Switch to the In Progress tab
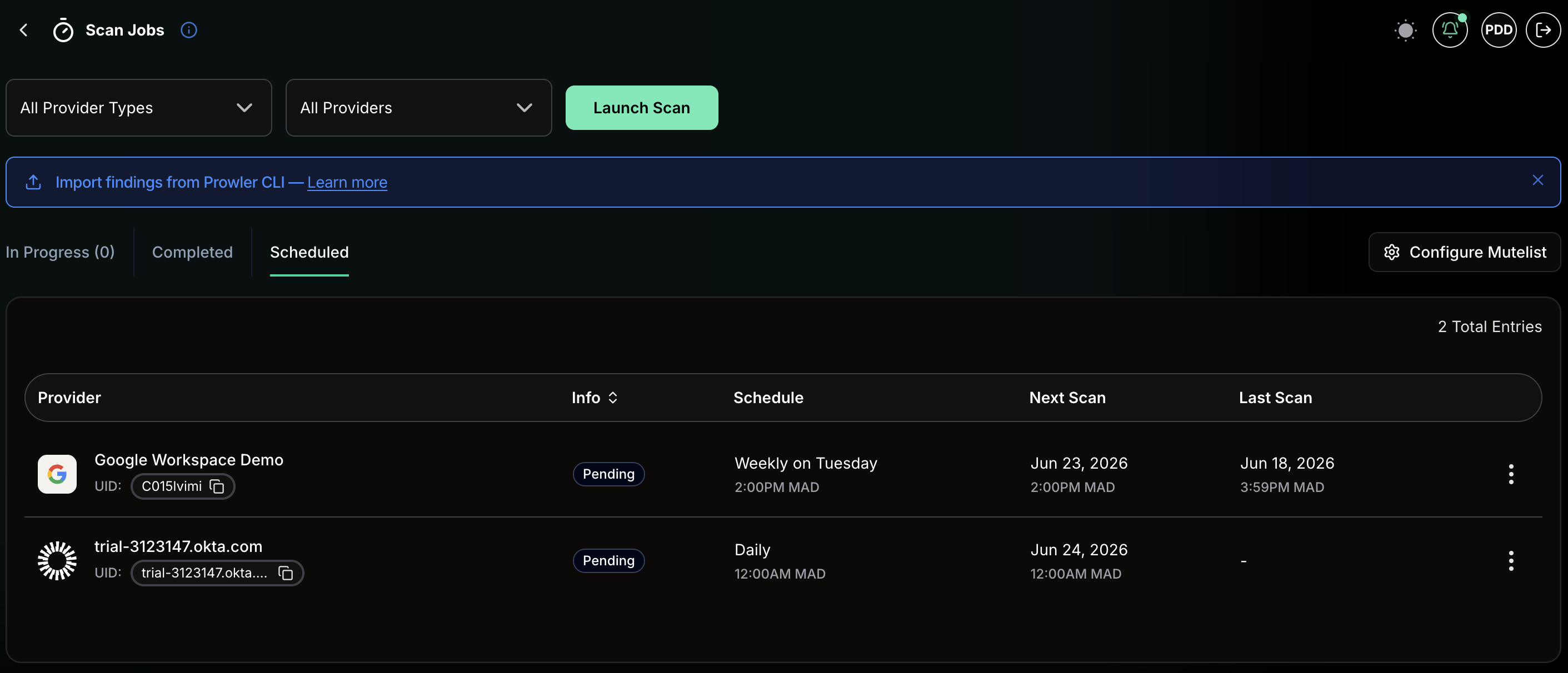Screen dimensions: 1568x673 point(60,252)
